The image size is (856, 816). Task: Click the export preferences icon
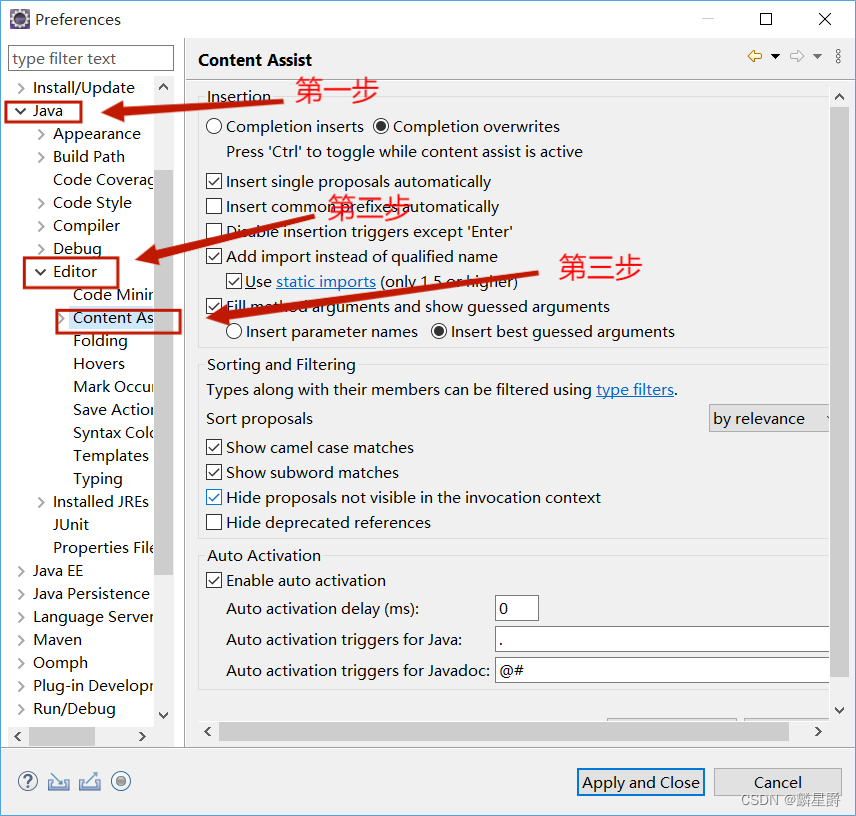(x=90, y=781)
